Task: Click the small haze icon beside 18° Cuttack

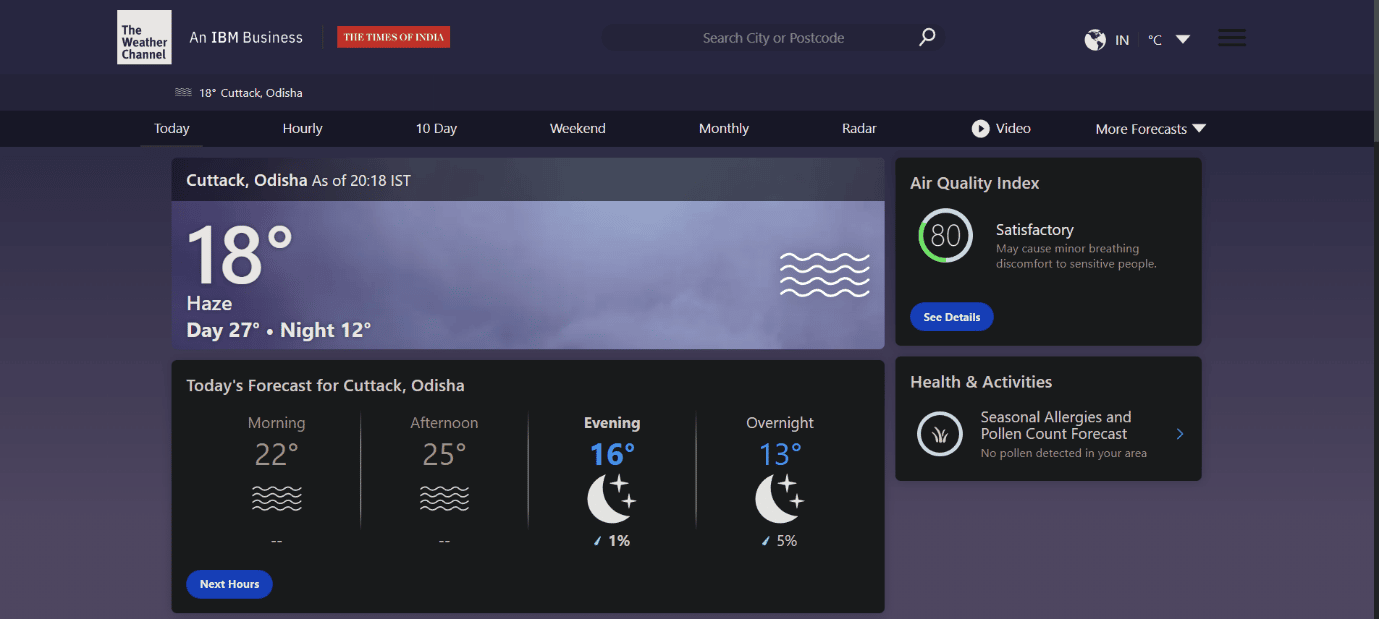Action: 183,92
